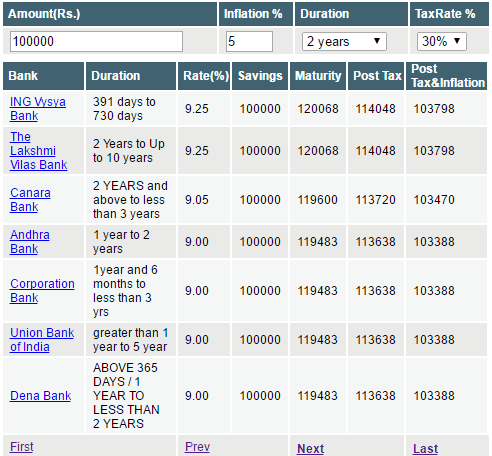The height and width of the screenshot is (456, 492).
Task: Open The Lakshmi Vilas Bank link
Action: point(39,151)
